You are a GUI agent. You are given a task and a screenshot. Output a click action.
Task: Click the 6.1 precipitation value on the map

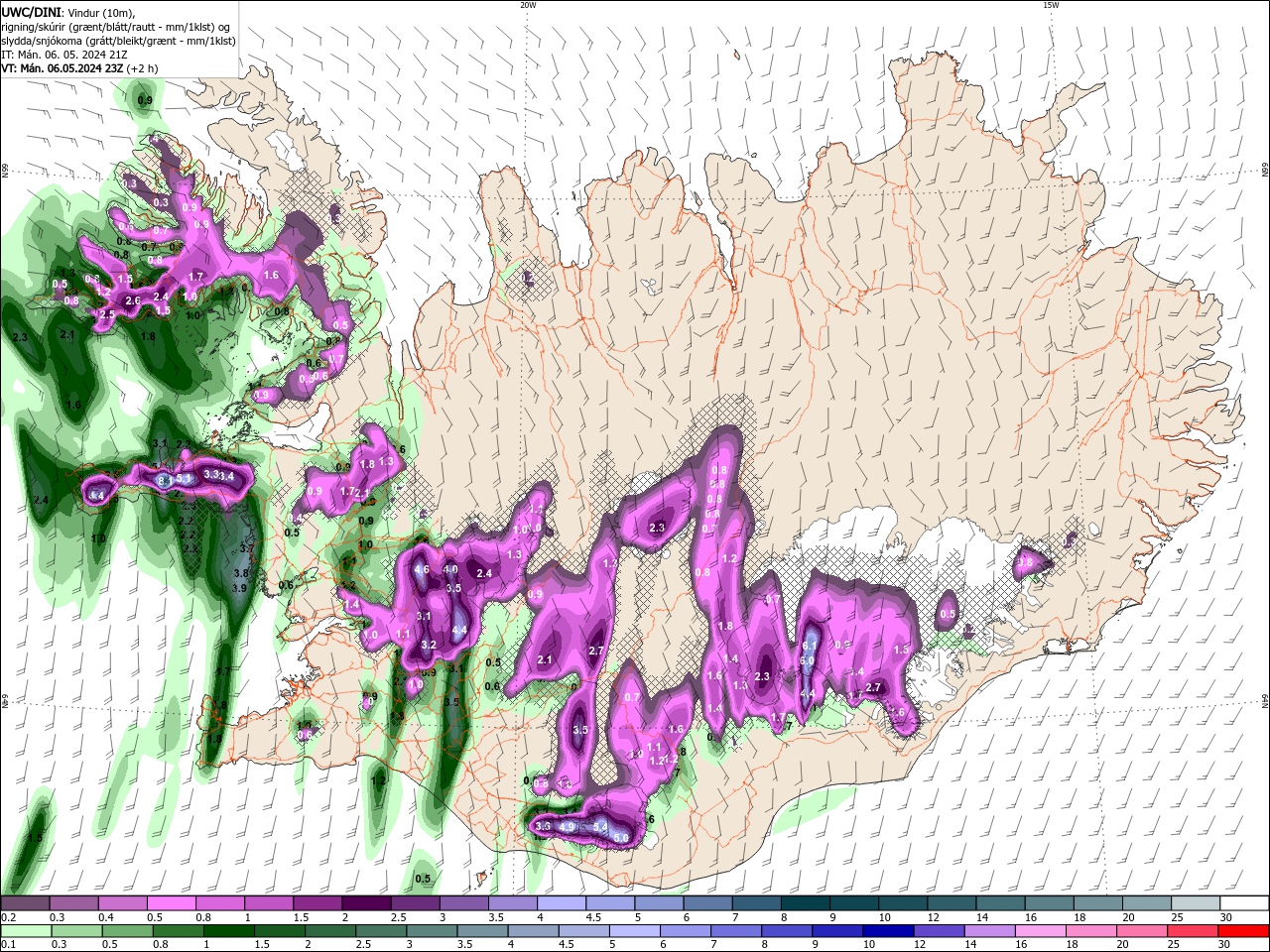coord(809,646)
